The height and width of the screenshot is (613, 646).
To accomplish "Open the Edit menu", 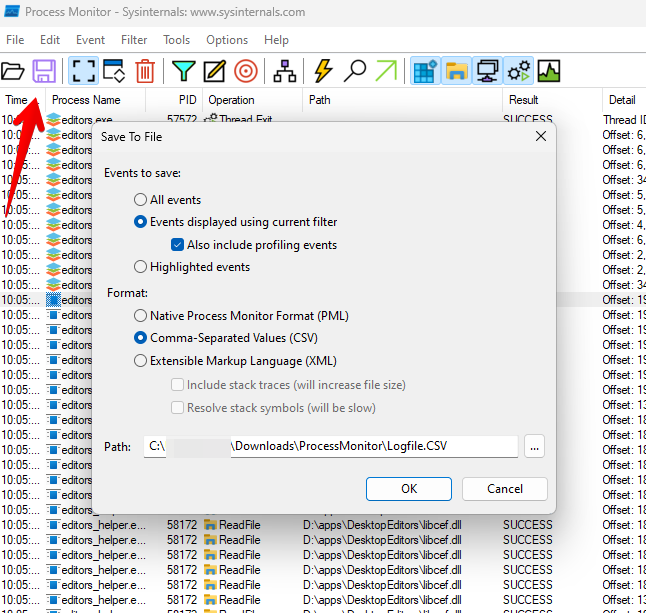I will coord(50,40).
